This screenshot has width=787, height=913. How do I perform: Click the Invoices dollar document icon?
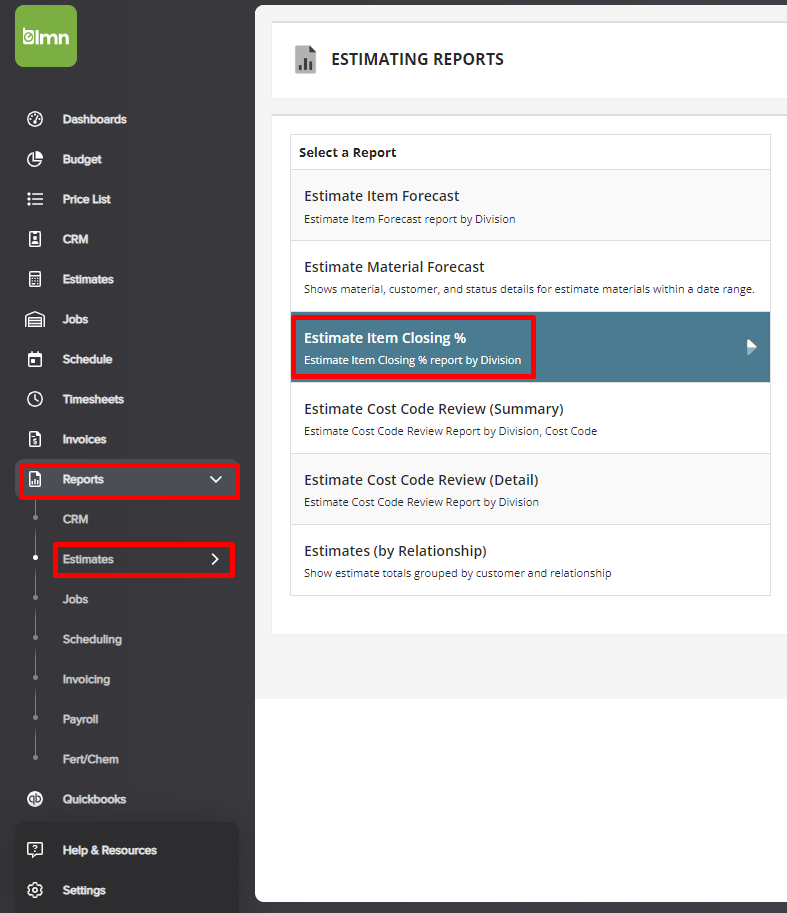[35, 439]
